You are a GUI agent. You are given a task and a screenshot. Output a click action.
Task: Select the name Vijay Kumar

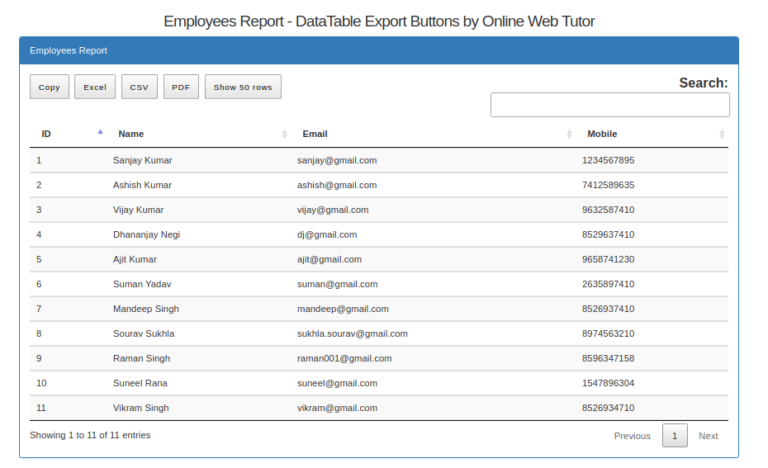(138, 210)
